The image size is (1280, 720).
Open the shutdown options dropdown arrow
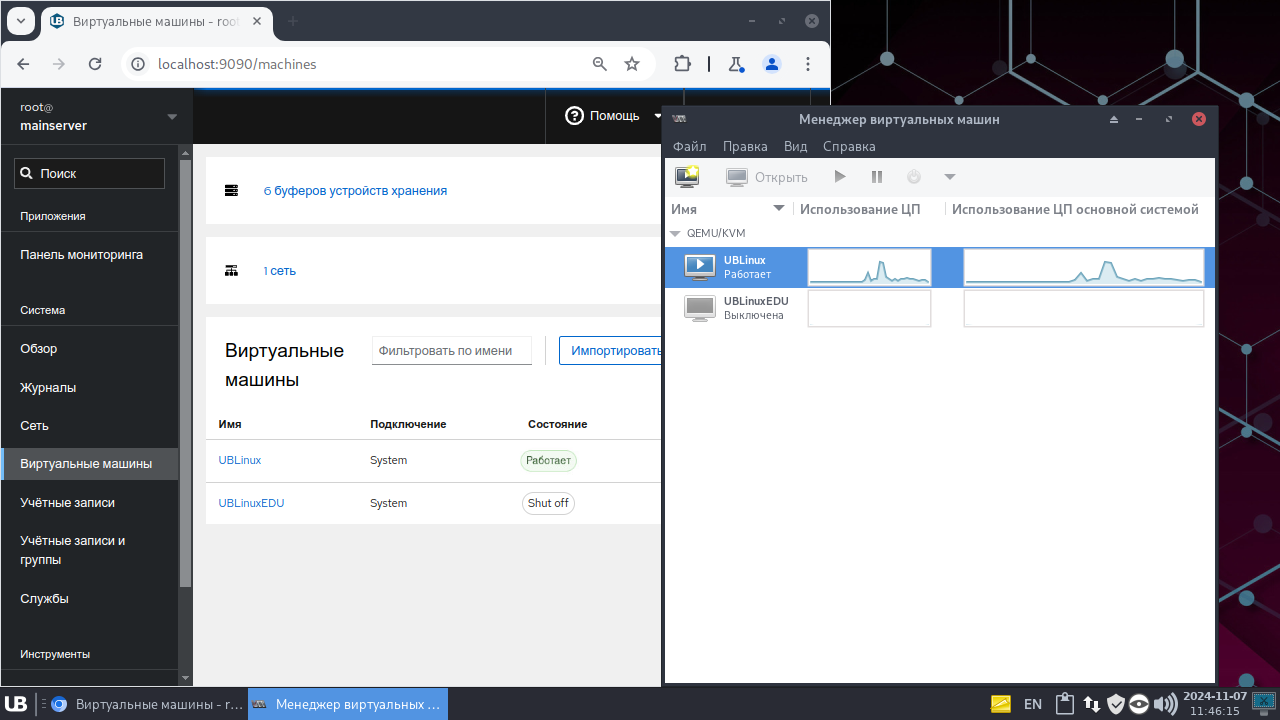pyautogui.click(x=949, y=176)
